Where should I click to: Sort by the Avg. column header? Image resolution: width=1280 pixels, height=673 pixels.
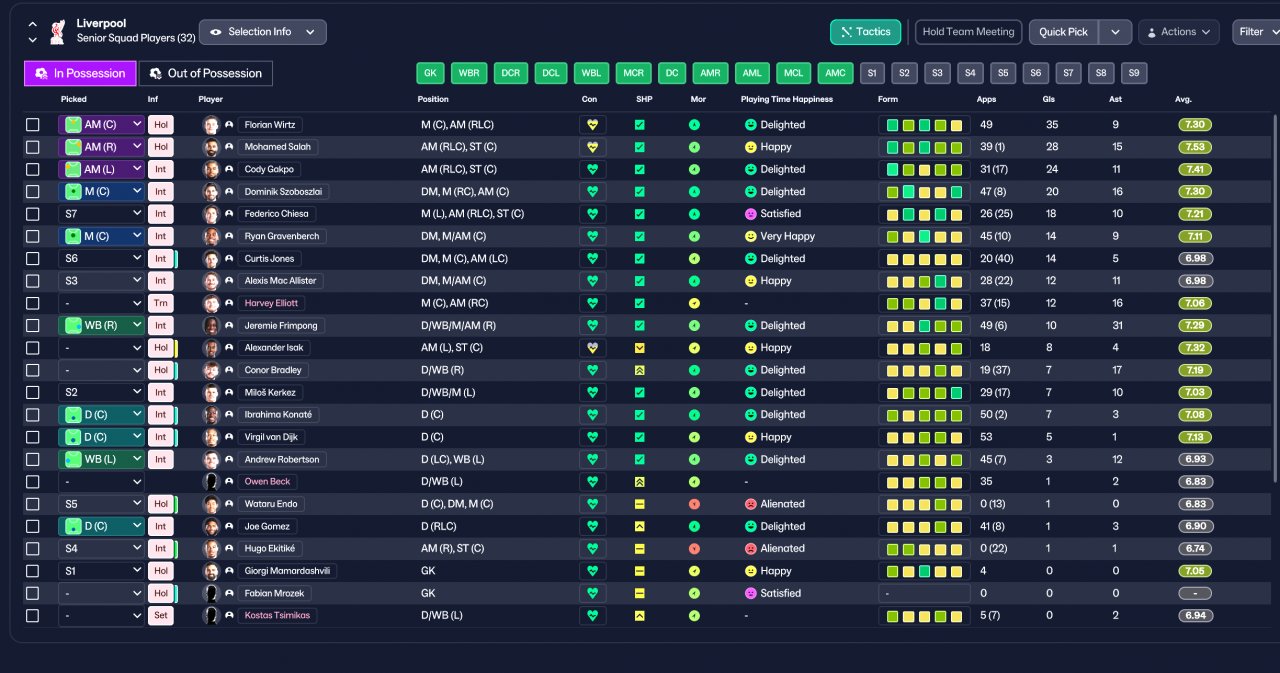point(1183,99)
